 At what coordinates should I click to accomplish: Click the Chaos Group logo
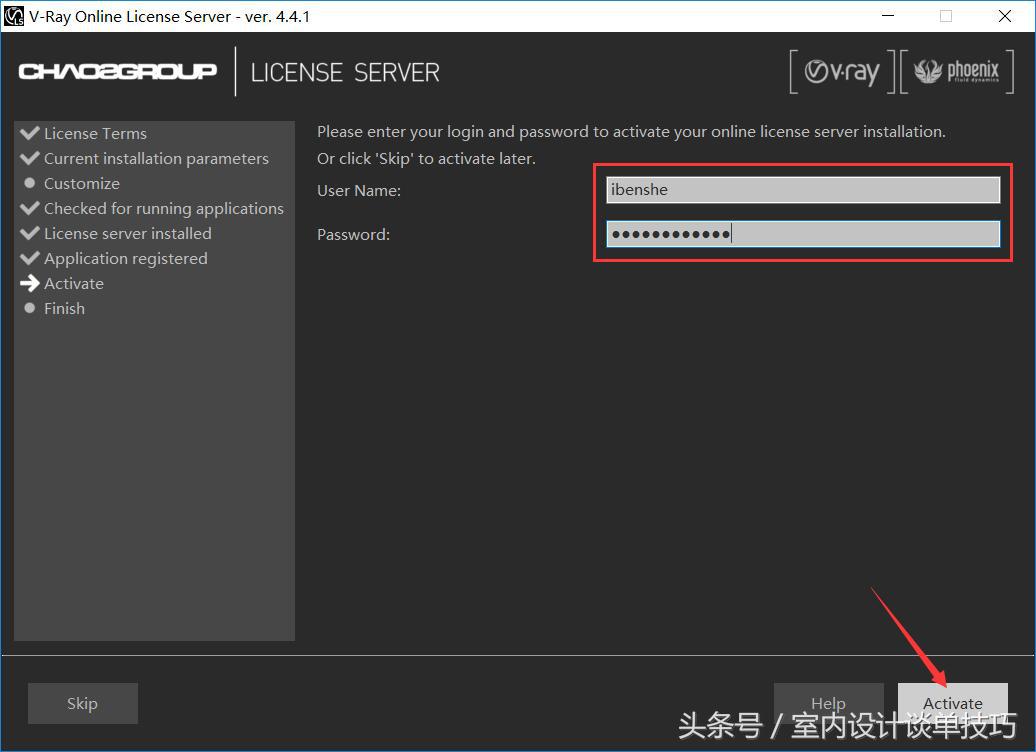coord(118,72)
